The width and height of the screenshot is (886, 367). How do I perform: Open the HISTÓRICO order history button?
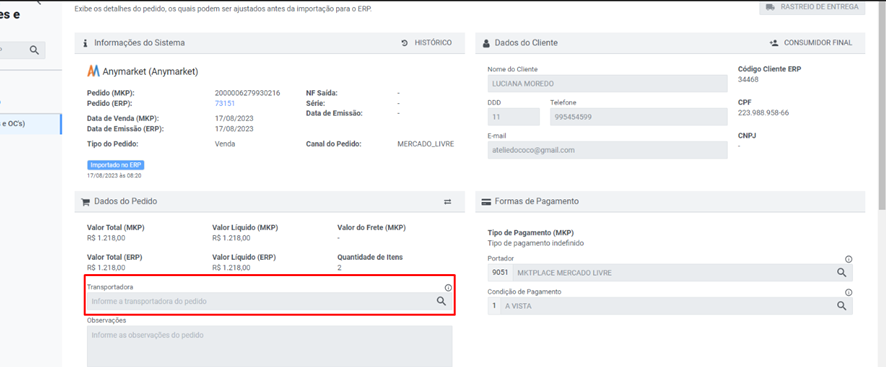(x=427, y=42)
